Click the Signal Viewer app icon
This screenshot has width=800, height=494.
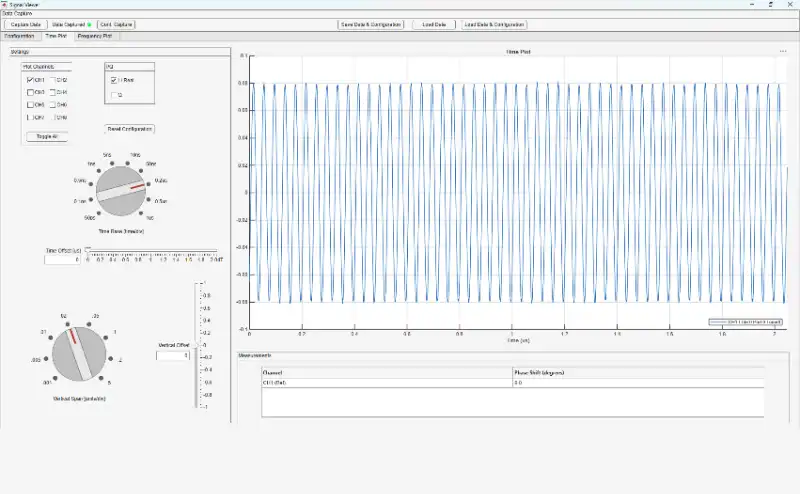pos(5,4)
